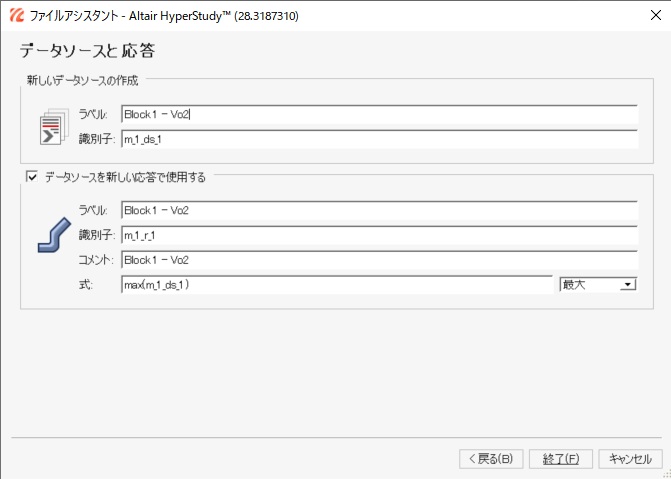Click the 式: label text
671x479 pixels.
[85, 286]
